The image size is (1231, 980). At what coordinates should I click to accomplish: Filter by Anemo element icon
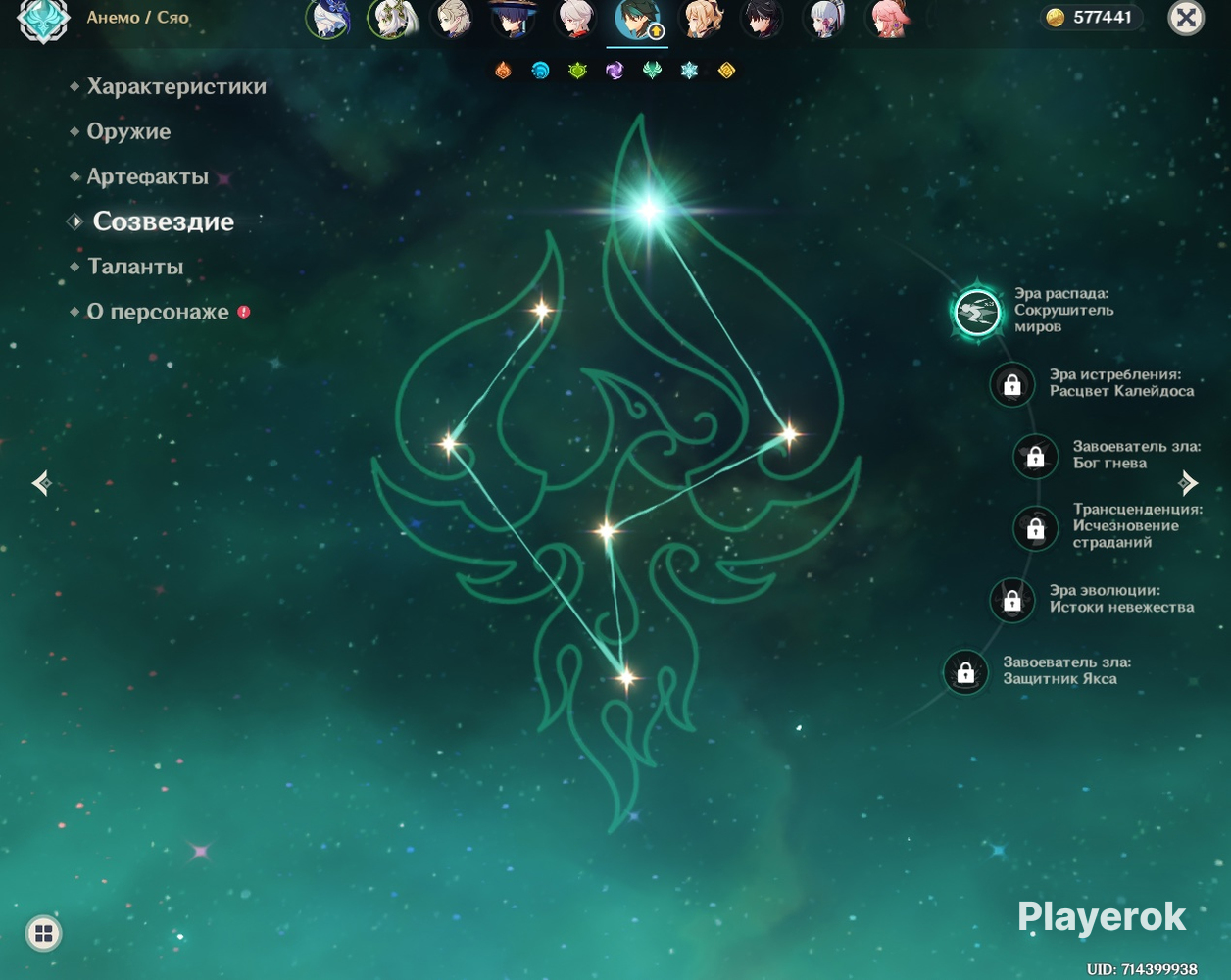point(652,71)
